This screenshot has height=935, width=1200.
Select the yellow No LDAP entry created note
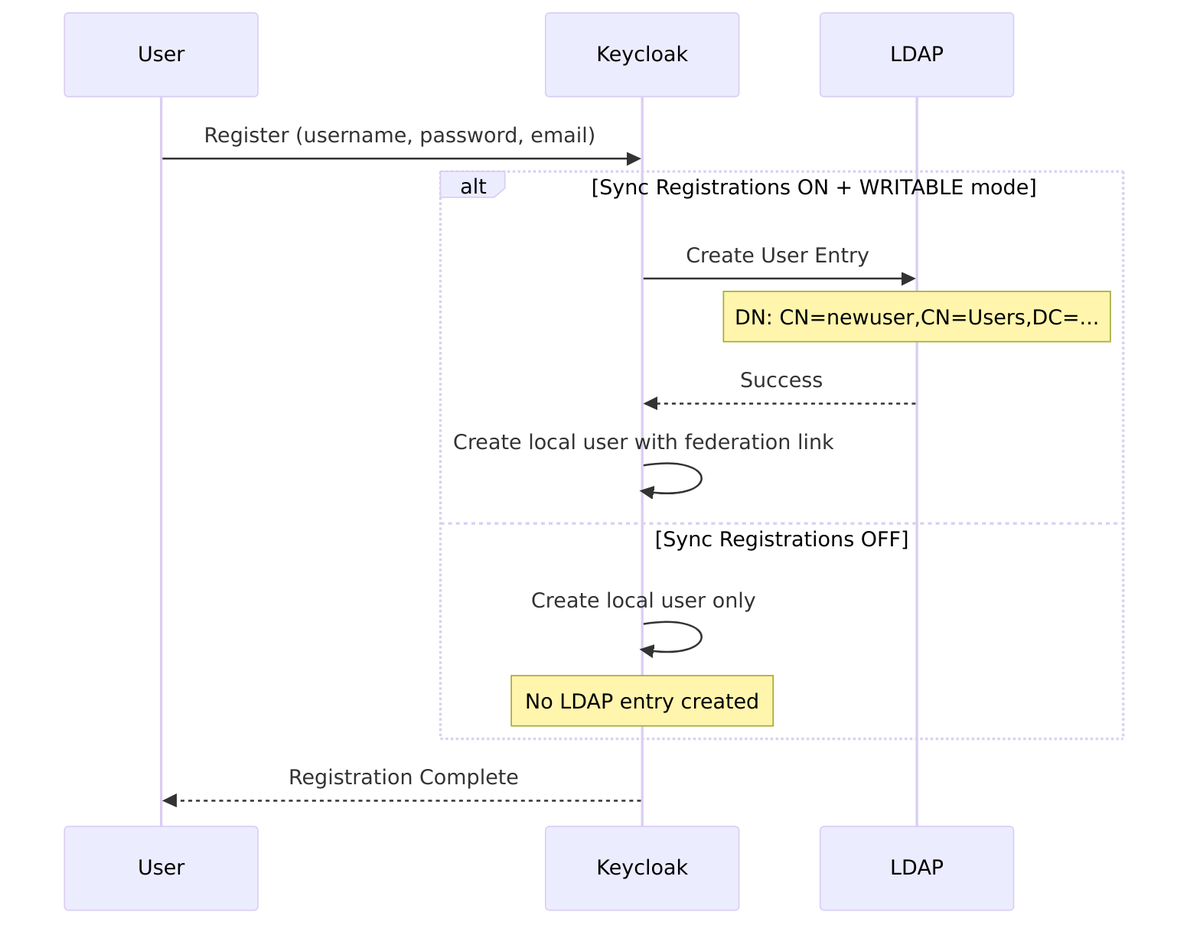tap(641, 701)
